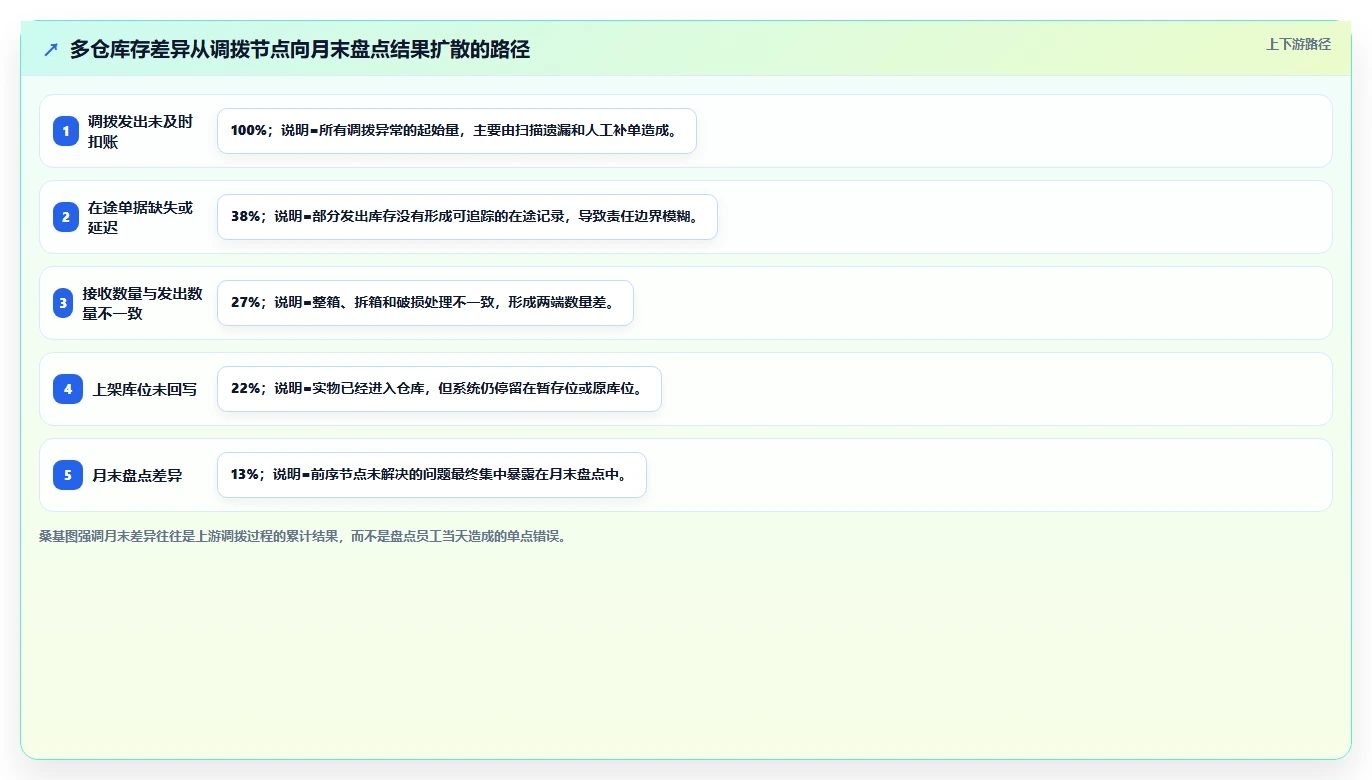Open the 13% description box

(x=432, y=475)
